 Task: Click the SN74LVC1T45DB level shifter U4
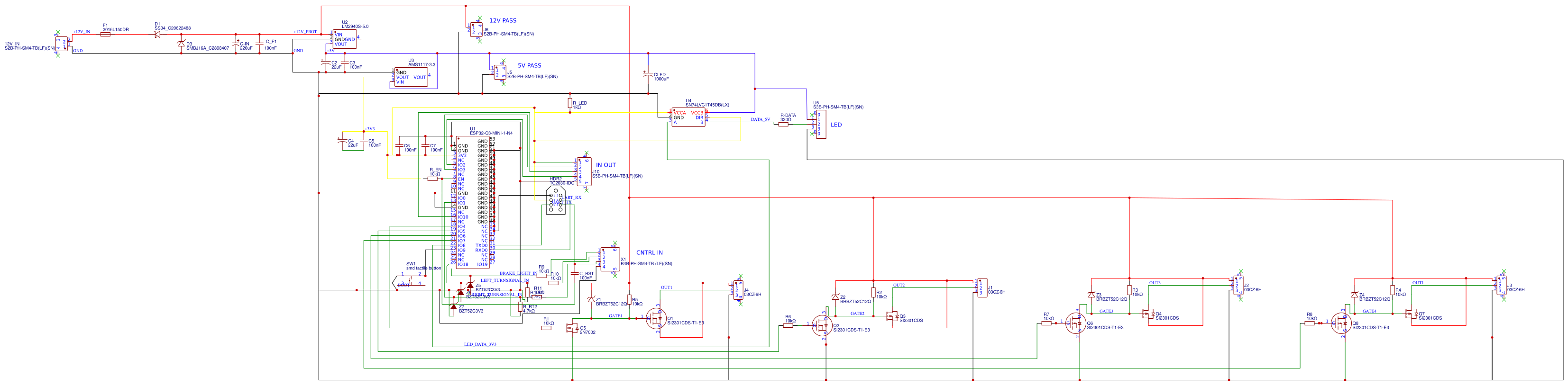coord(688,117)
